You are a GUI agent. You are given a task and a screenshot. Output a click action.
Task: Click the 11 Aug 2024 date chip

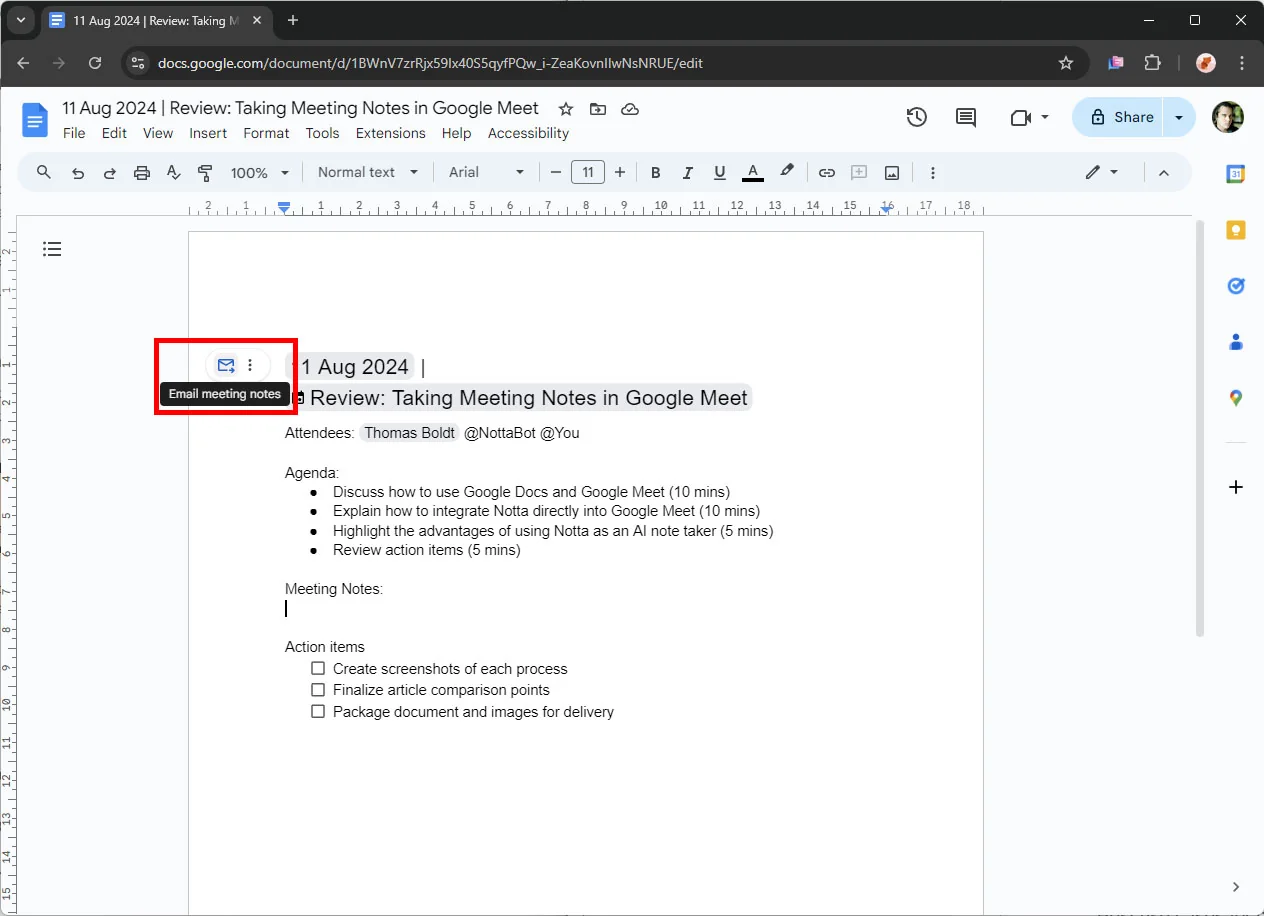click(x=350, y=367)
